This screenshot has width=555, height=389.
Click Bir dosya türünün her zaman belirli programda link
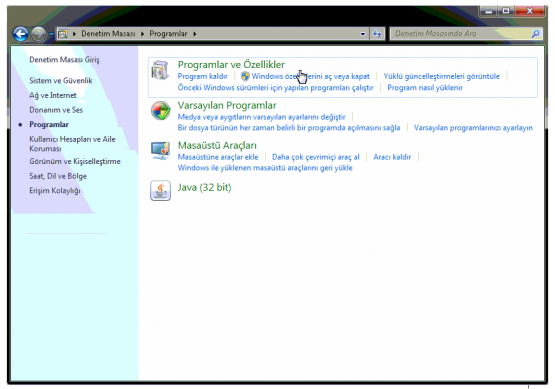point(289,128)
